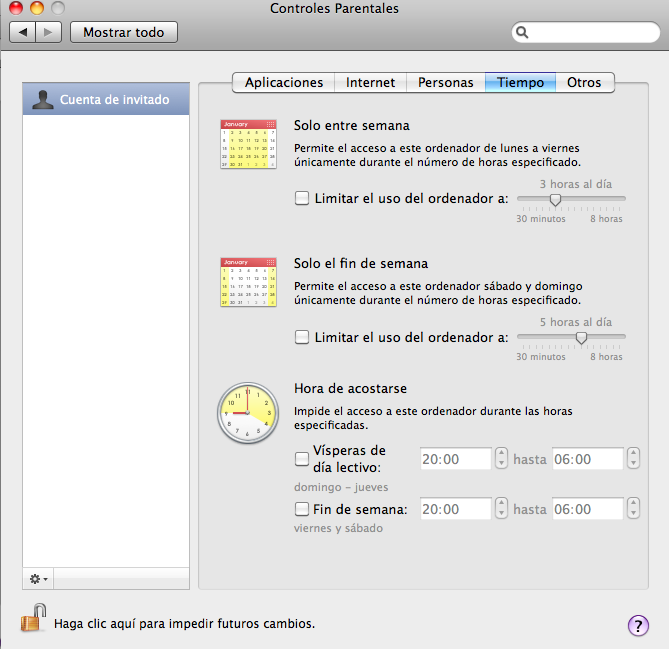669x649 pixels.
Task: Open the purple help question mark button
Action: (638, 626)
